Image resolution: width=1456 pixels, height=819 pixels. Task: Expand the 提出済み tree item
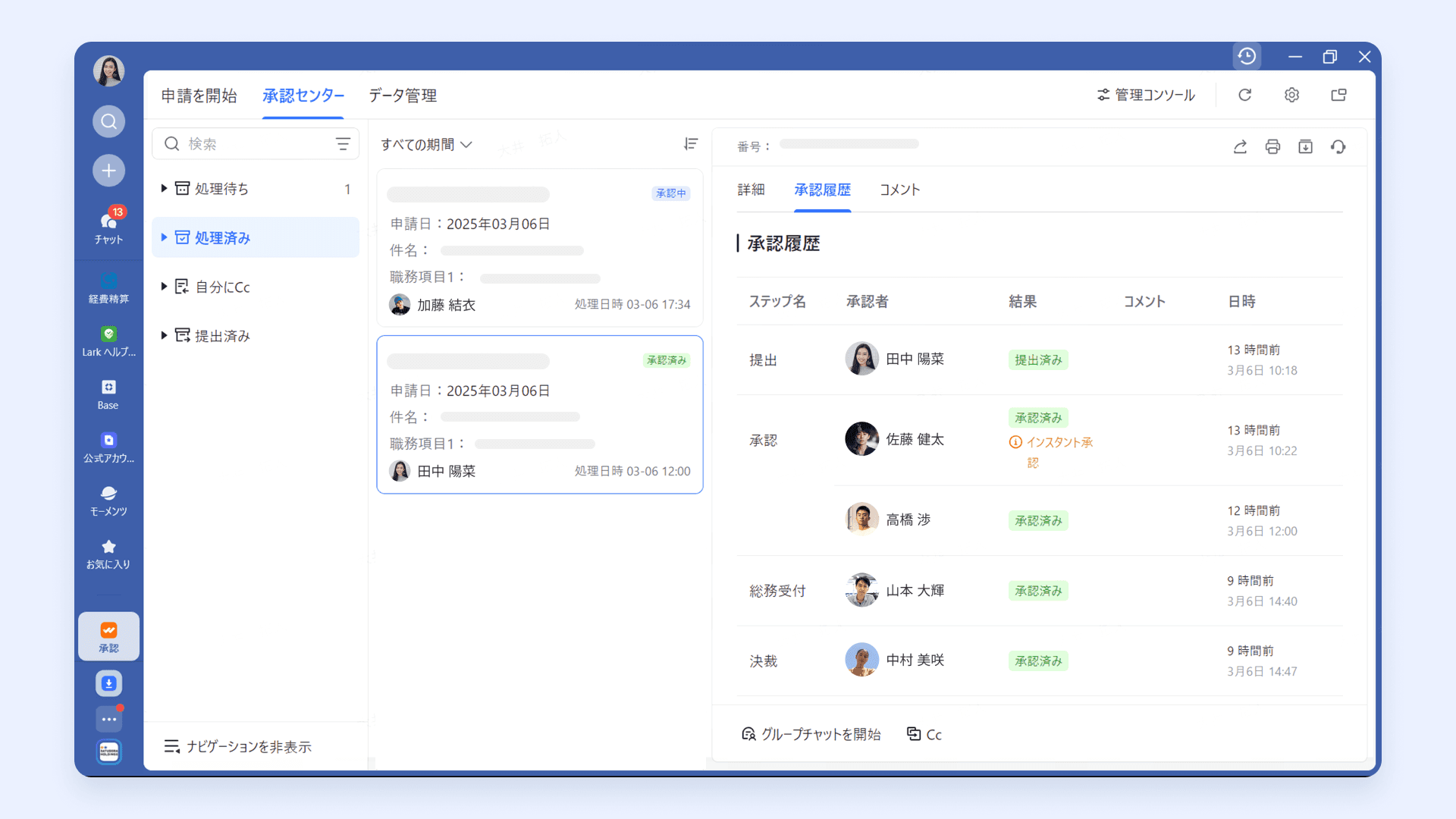(x=164, y=336)
